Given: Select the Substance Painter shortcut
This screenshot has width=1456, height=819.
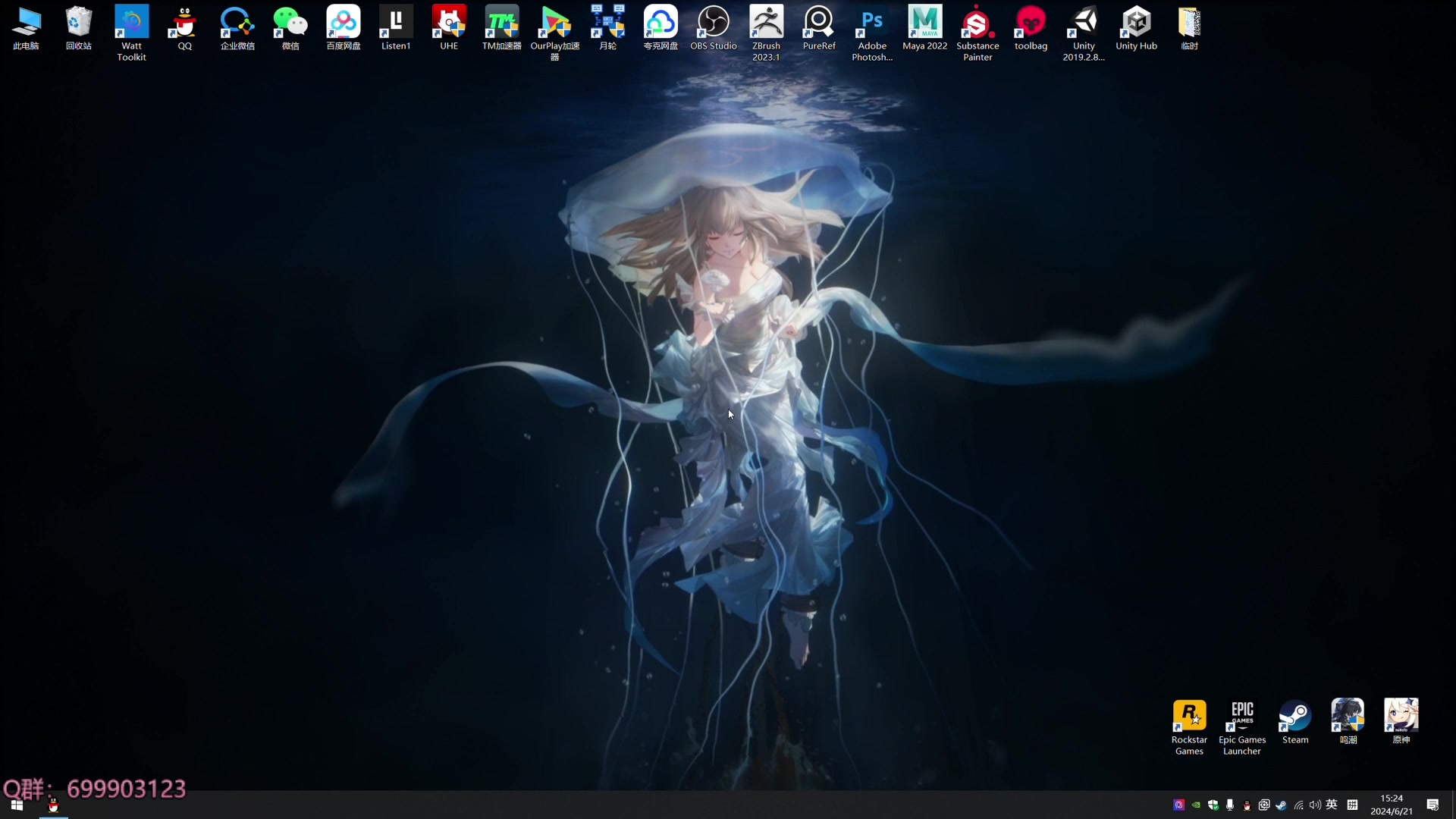Looking at the screenshot, I should pos(977,34).
